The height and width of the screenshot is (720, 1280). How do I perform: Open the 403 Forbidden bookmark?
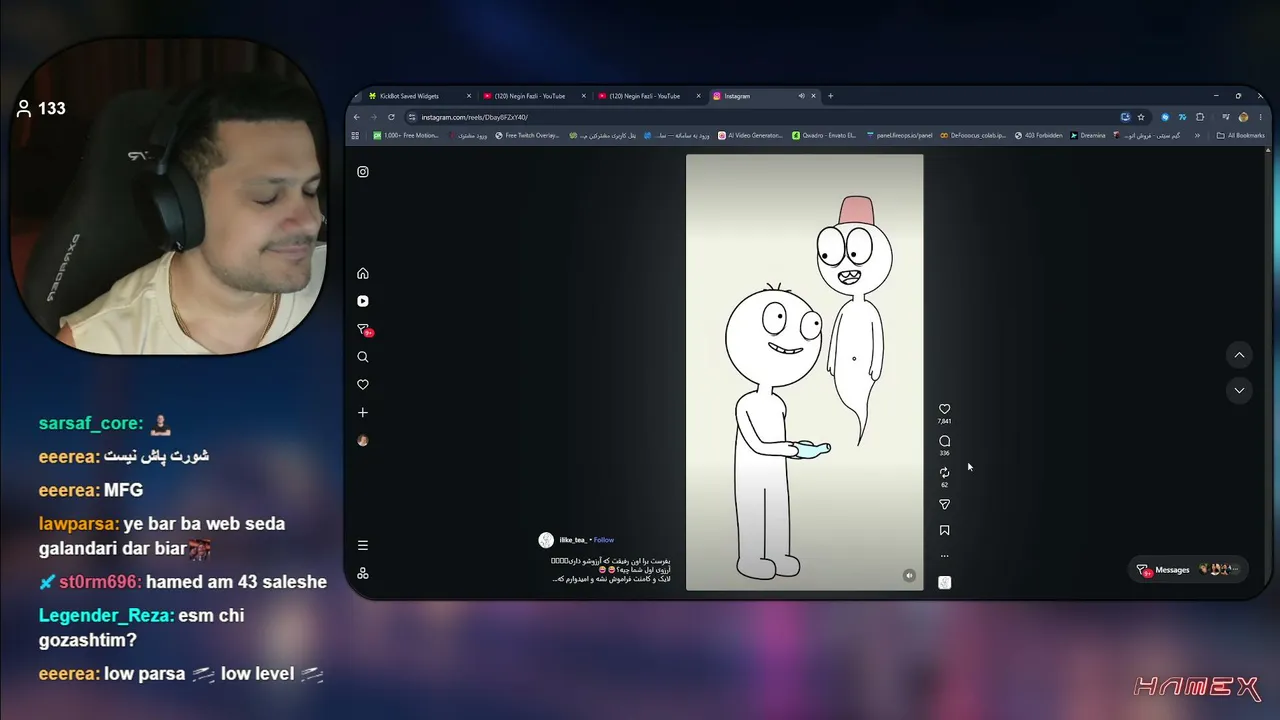click(x=1038, y=136)
